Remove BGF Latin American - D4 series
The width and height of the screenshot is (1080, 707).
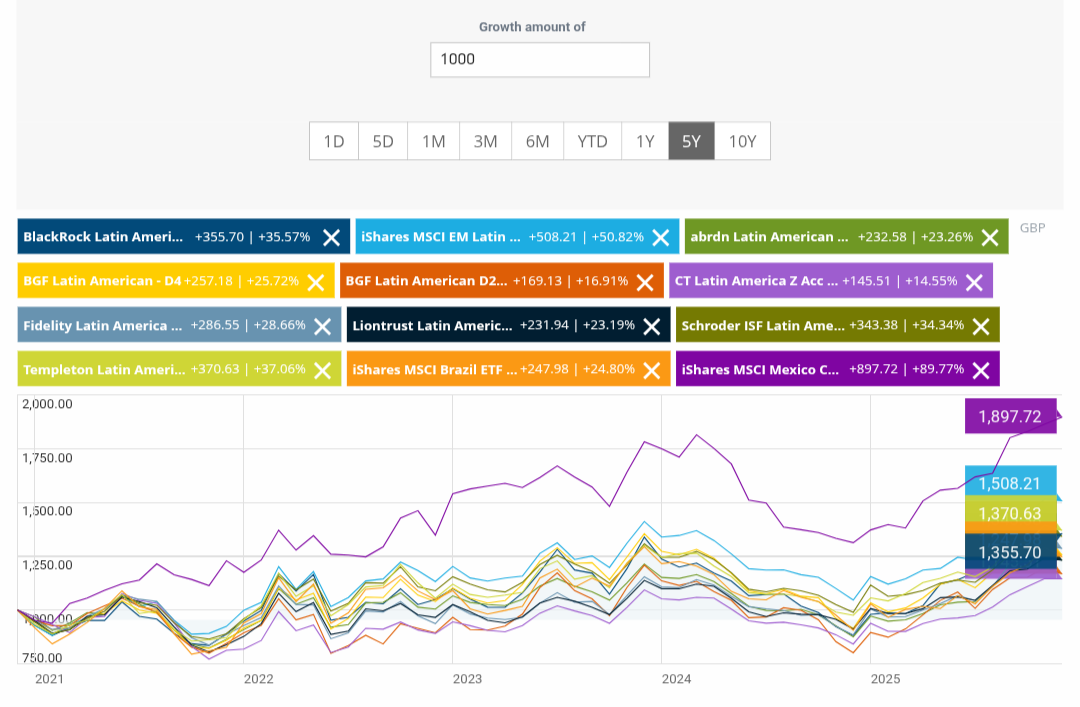(316, 282)
